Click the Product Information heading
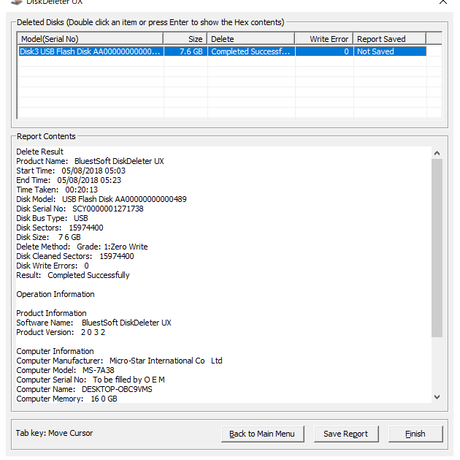This screenshot has width=460, height=460. (51, 313)
